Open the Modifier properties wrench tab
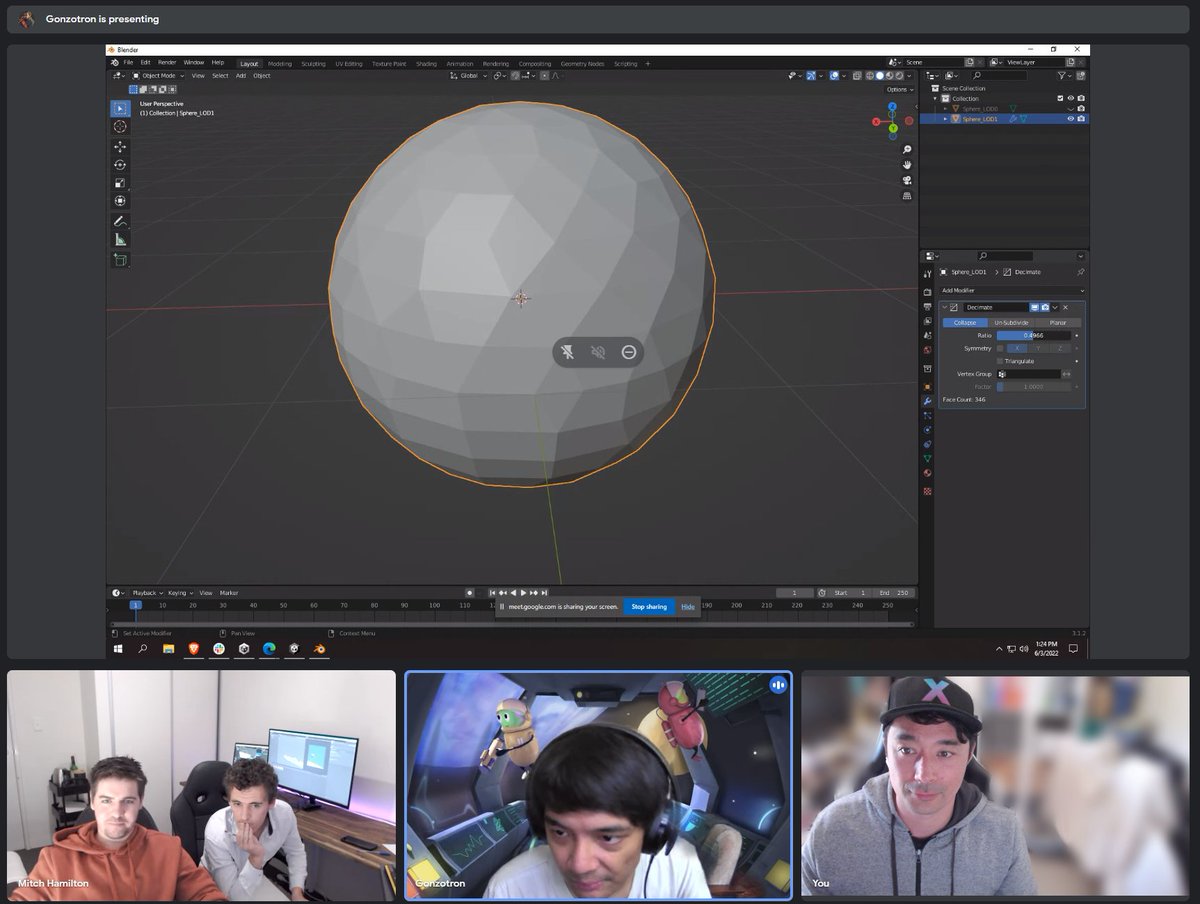 pos(927,401)
